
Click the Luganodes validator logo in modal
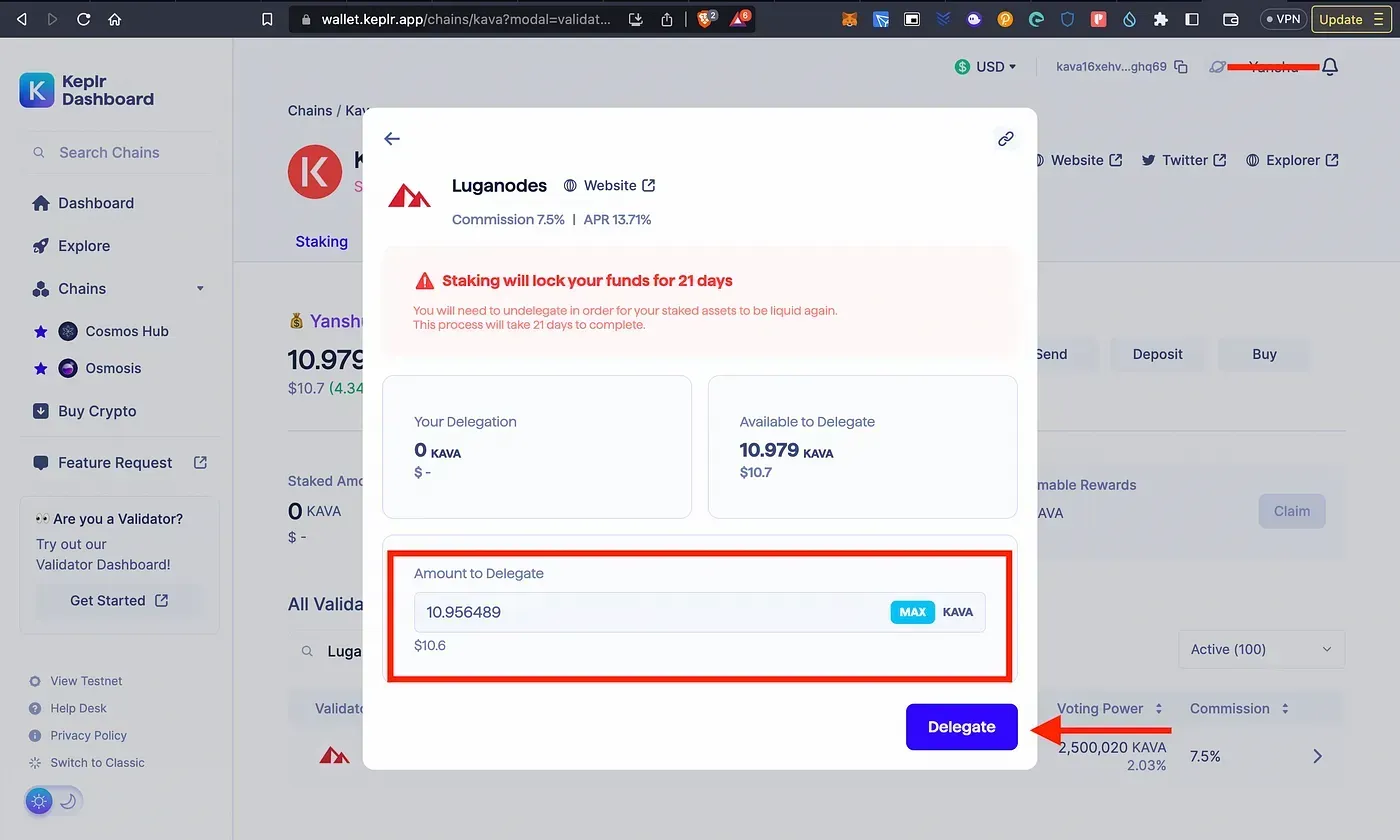click(410, 196)
